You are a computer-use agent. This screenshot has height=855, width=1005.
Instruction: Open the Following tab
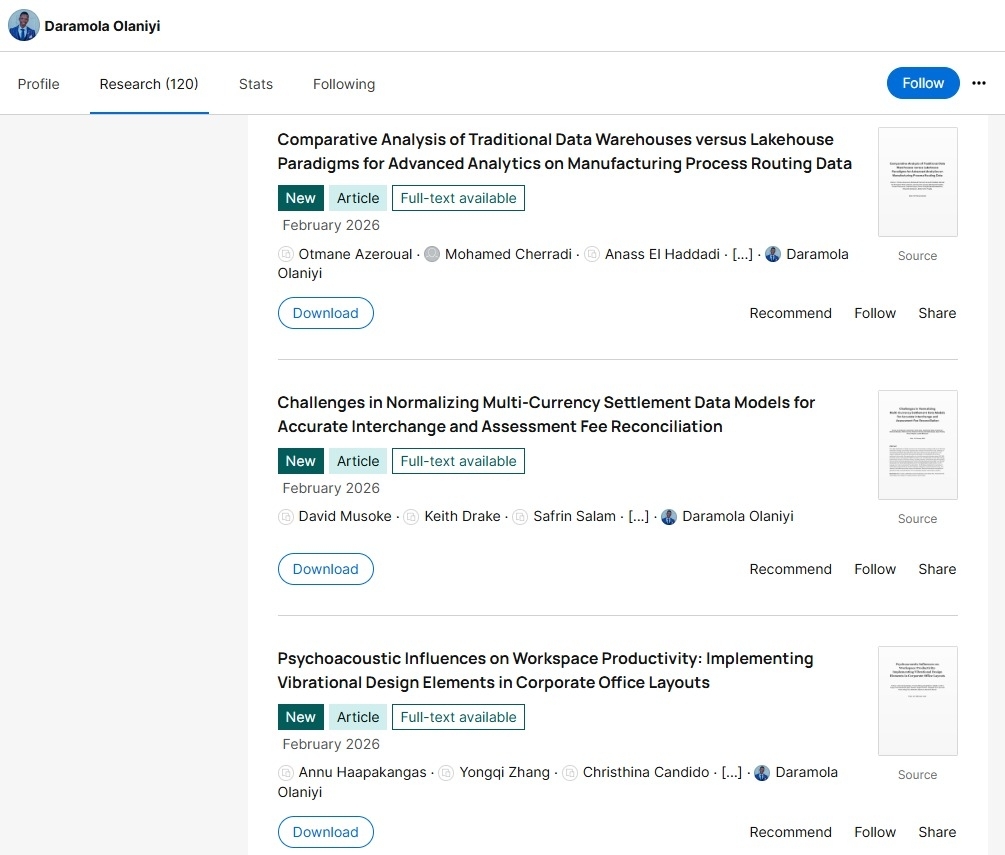click(343, 84)
